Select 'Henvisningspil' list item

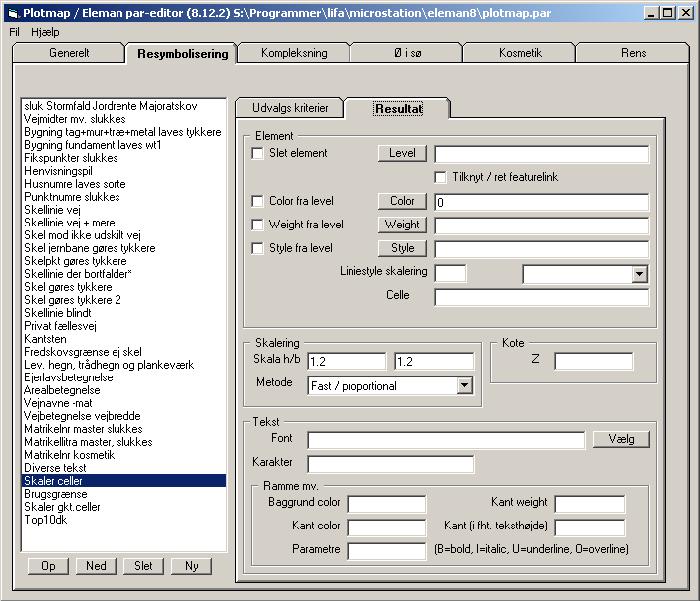[x=124, y=171]
